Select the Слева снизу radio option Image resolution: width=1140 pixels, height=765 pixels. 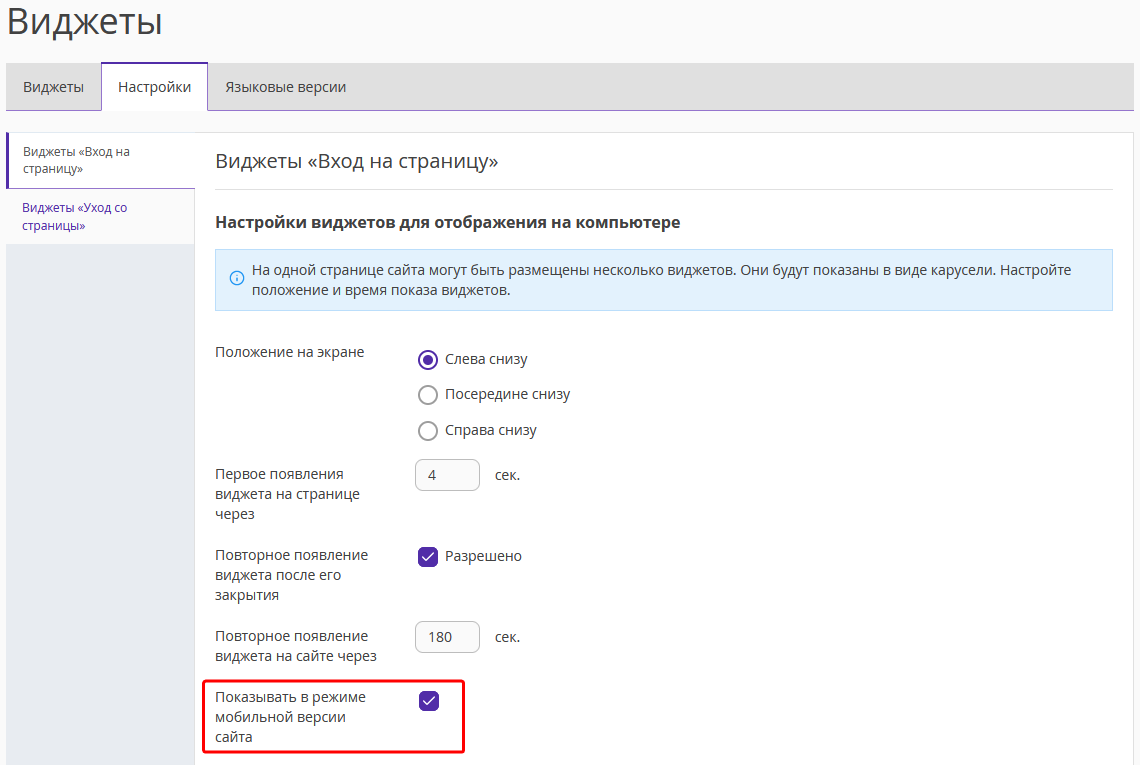coord(428,360)
